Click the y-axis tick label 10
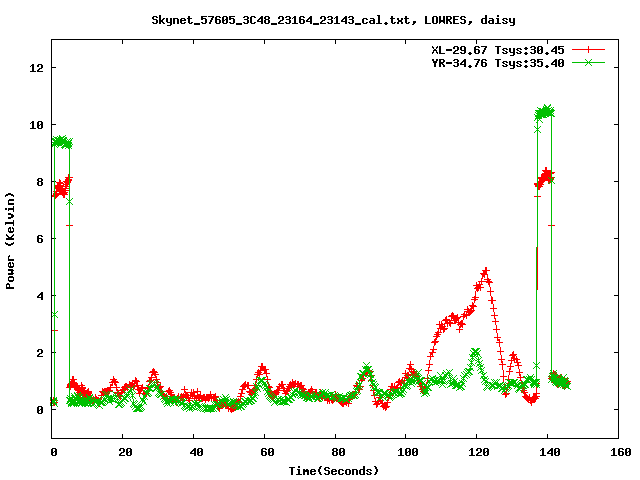Viewport: 640px width, 480px height. (36, 125)
